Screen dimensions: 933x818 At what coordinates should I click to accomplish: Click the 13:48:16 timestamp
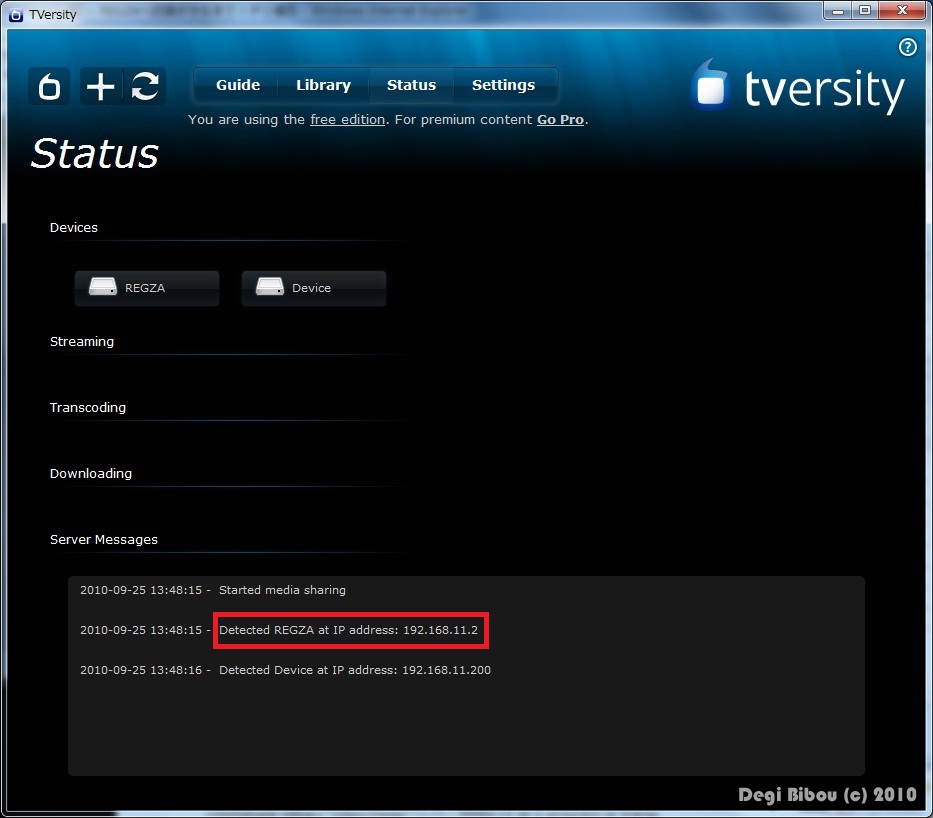(176, 670)
